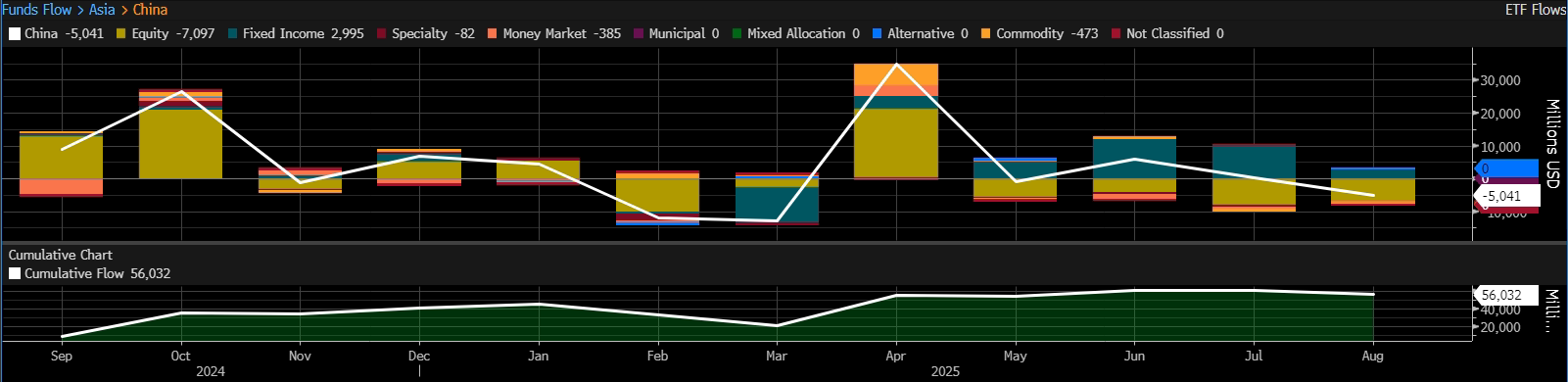The width and height of the screenshot is (1568, 382).
Task: Open the Funds Flow breadcrumb link
Action: [x=37, y=10]
